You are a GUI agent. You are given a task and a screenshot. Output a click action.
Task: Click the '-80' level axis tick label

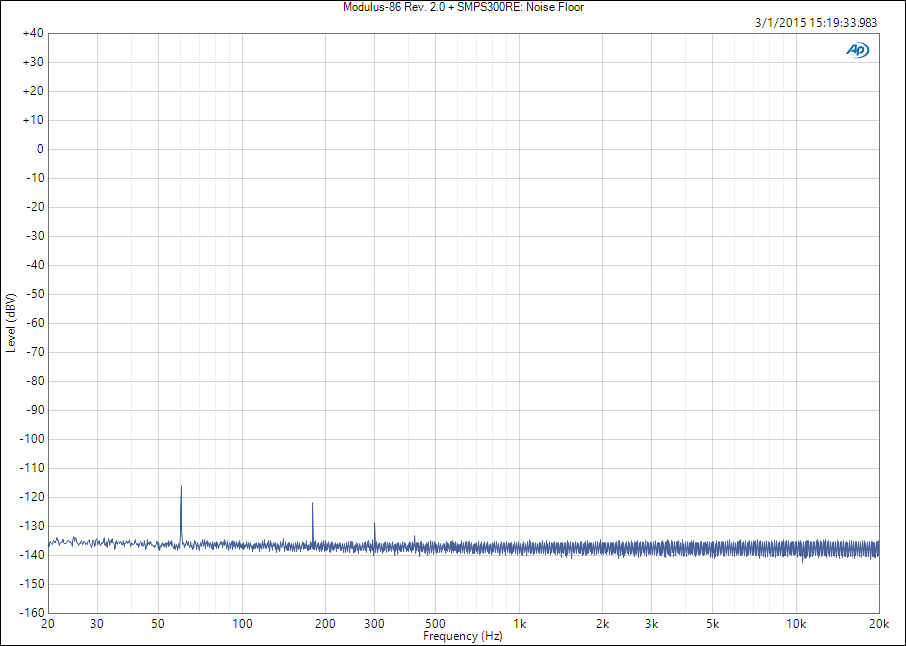[x=35, y=381]
